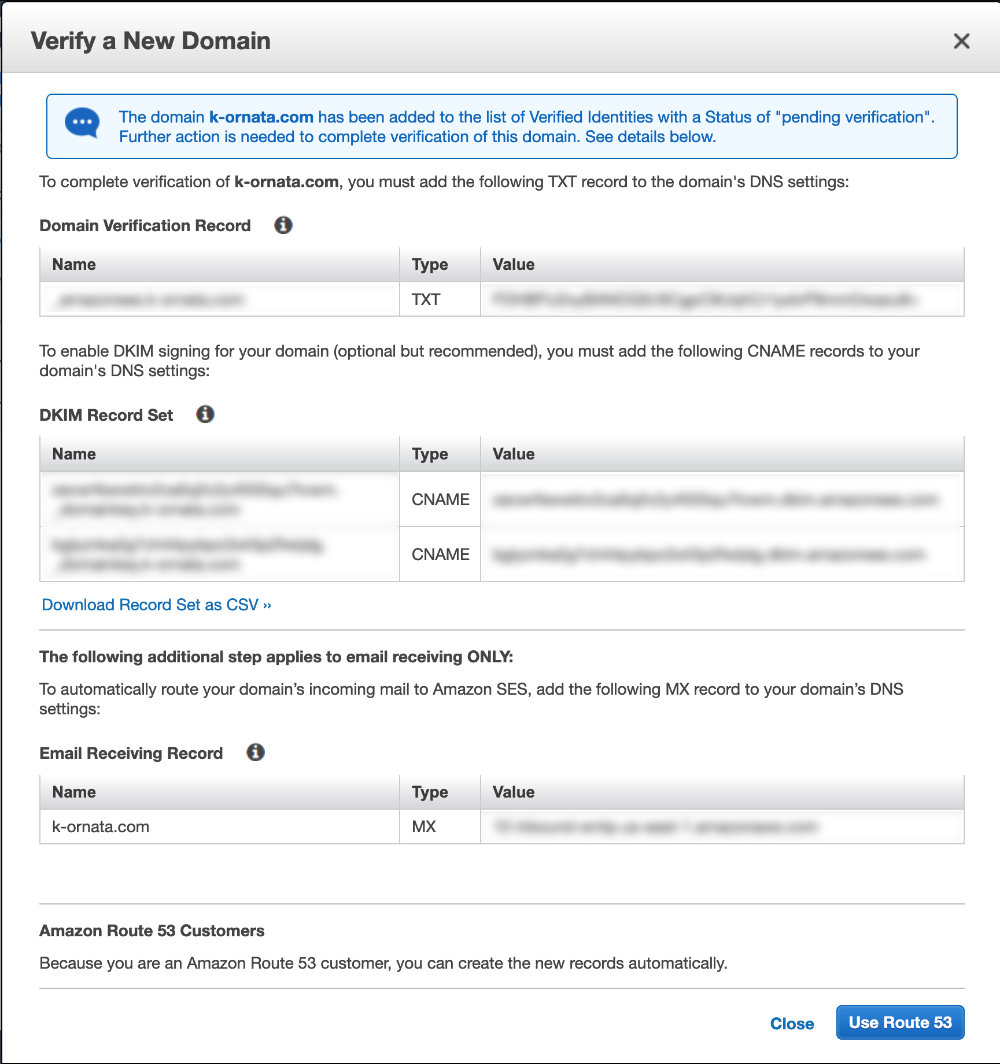
Task: Click the Use Route 53 button
Action: point(900,1023)
